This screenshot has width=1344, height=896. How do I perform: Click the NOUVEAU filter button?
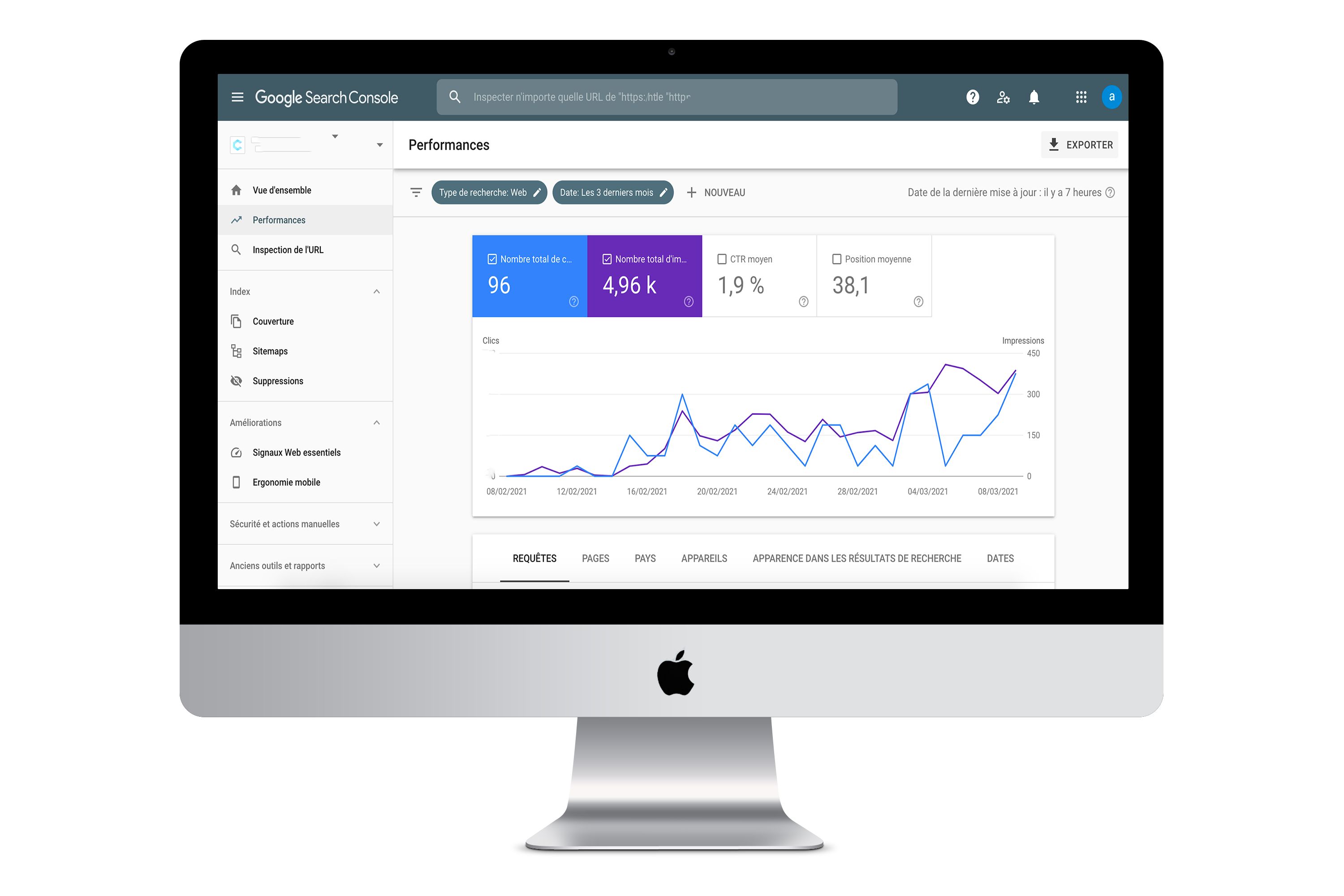pos(717,192)
